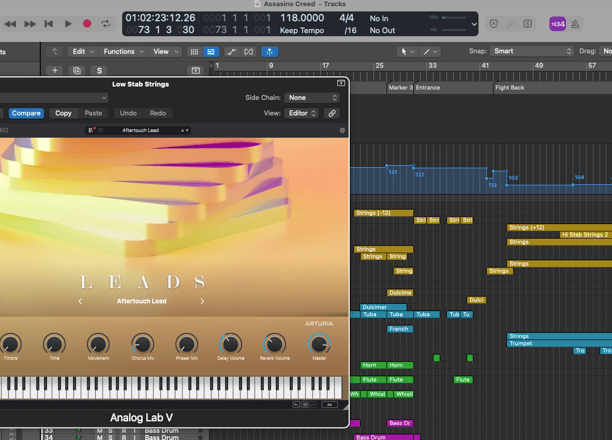Open the Analog Lab library browser icon
Screen dimensions: 612x440
(x=92, y=130)
